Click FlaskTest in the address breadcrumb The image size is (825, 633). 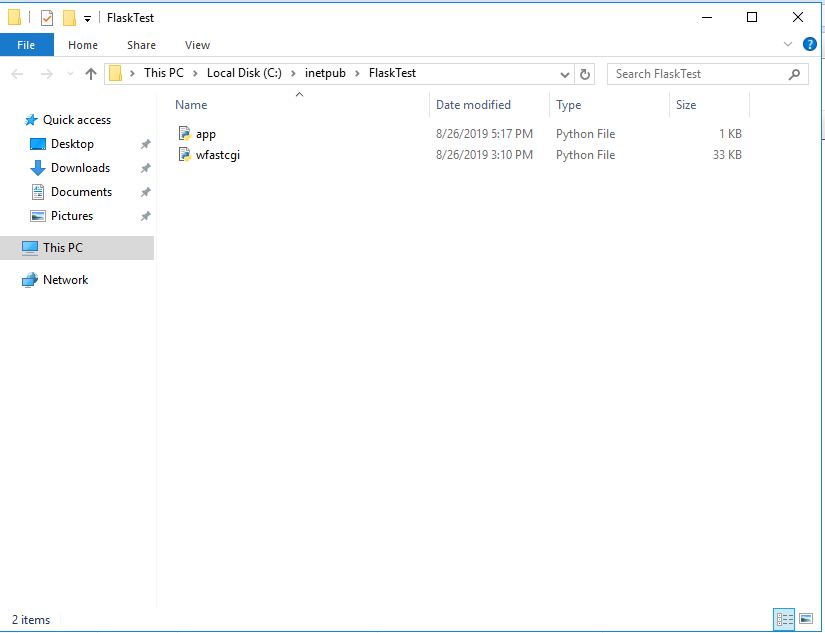[x=392, y=73]
